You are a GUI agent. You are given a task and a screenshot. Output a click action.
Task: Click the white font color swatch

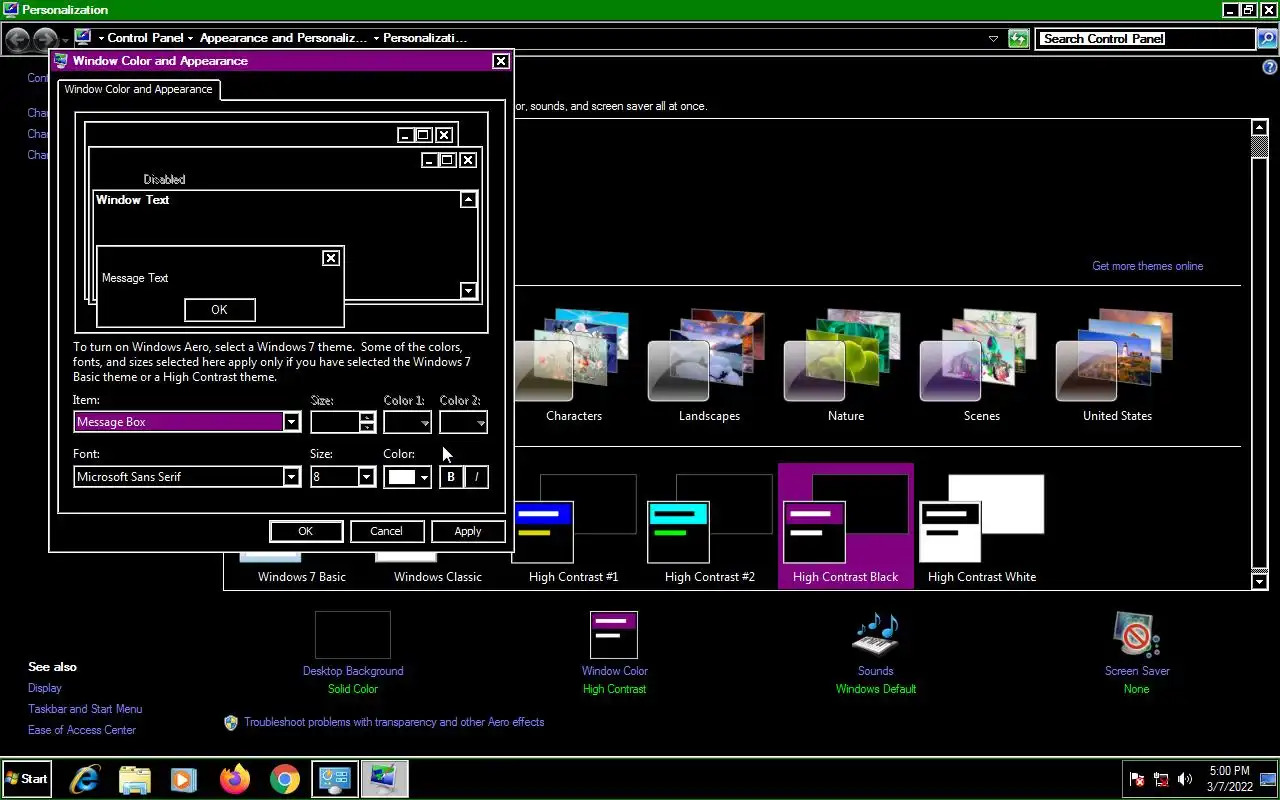[x=401, y=477]
